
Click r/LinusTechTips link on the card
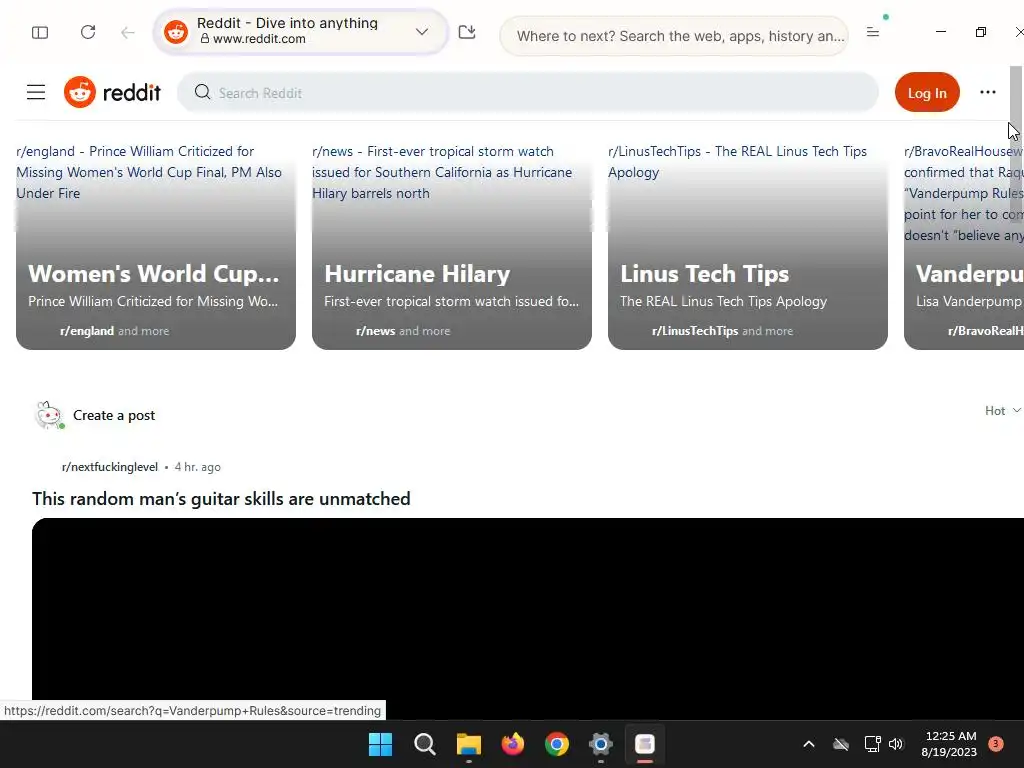pos(695,331)
